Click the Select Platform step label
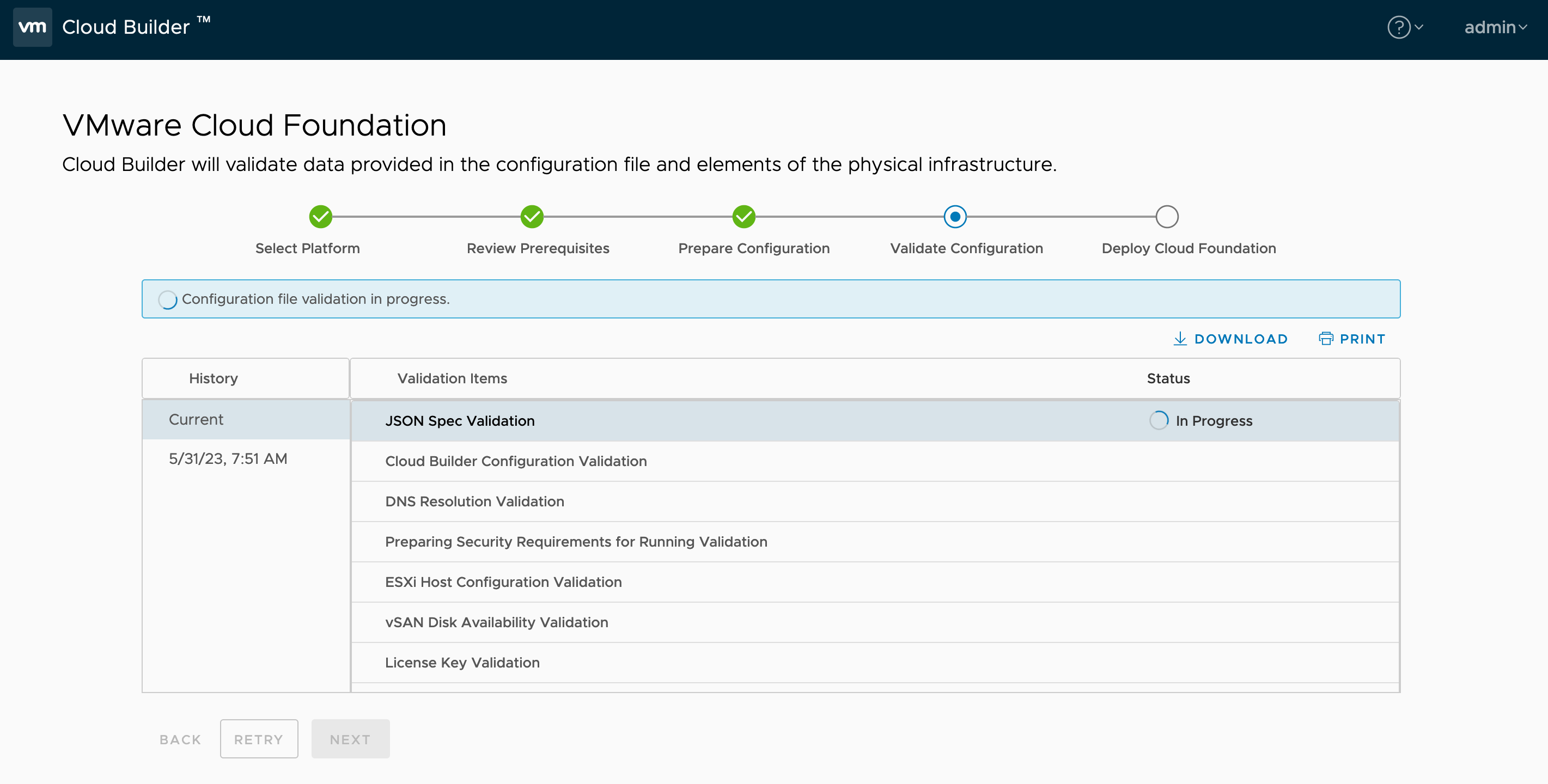This screenshot has height=784, width=1548. [x=308, y=248]
